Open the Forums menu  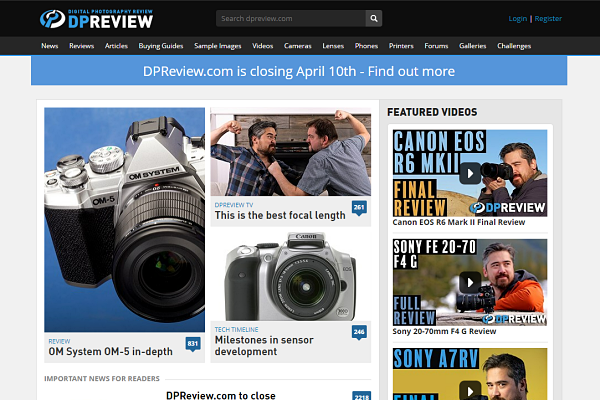436,46
